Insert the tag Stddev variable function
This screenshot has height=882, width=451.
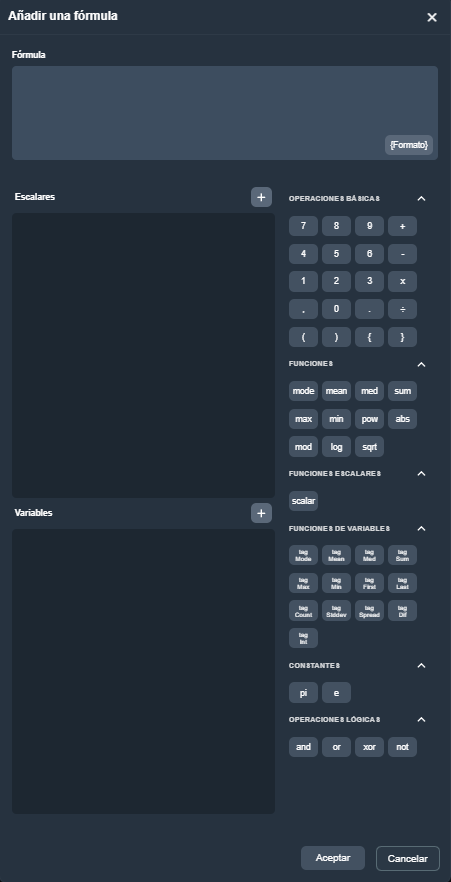click(x=336, y=611)
